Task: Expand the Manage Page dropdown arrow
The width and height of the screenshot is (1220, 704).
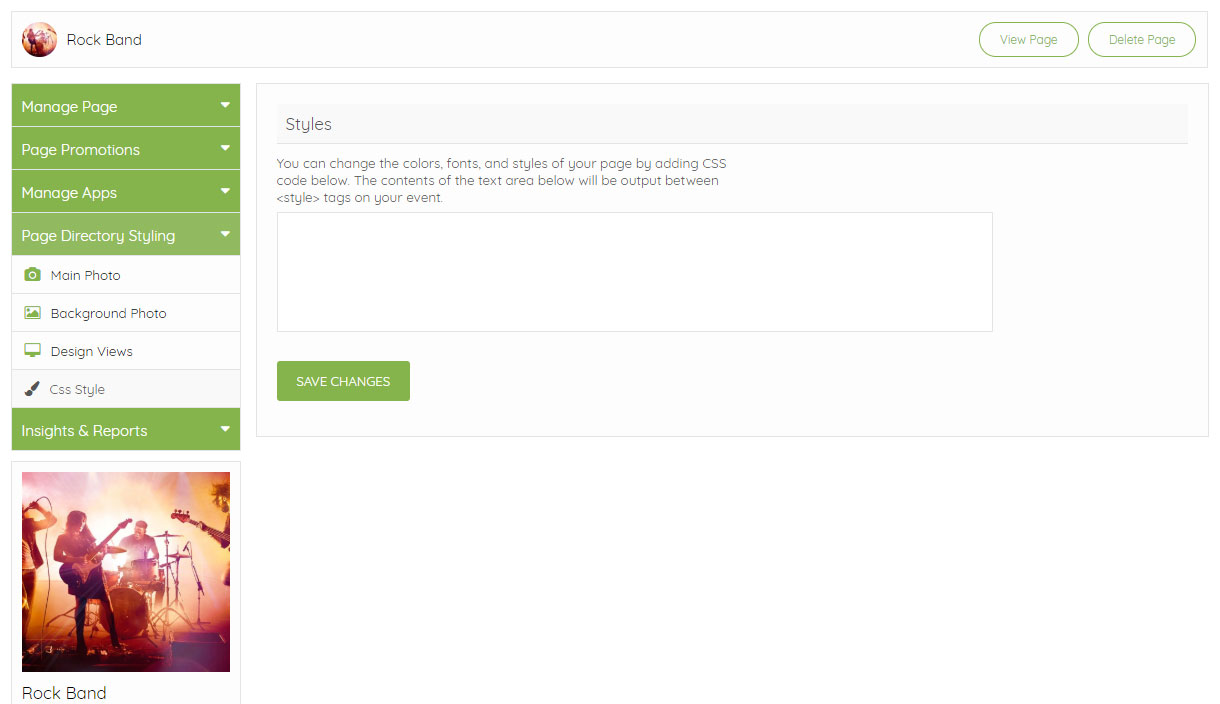Action: [x=225, y=105]
